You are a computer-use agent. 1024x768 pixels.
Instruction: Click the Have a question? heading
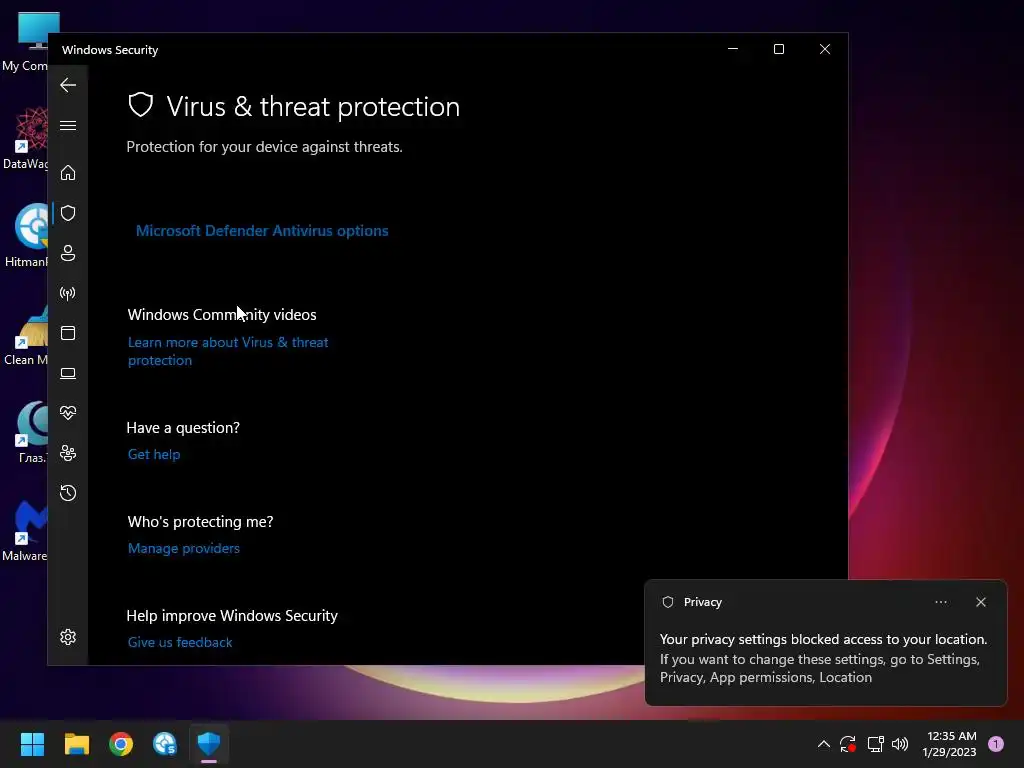coord(183,428)
